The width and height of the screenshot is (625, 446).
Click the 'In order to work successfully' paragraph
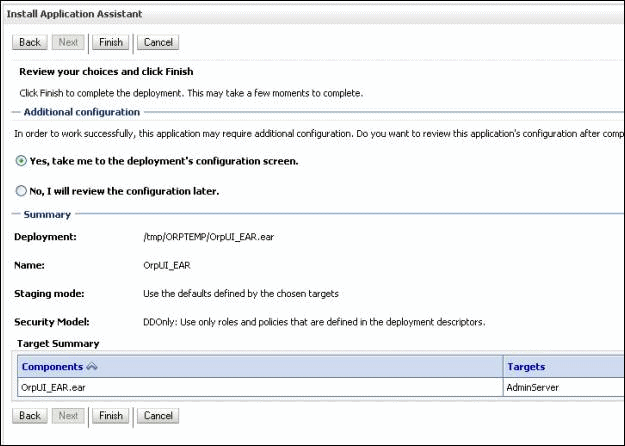pos(319,134)
